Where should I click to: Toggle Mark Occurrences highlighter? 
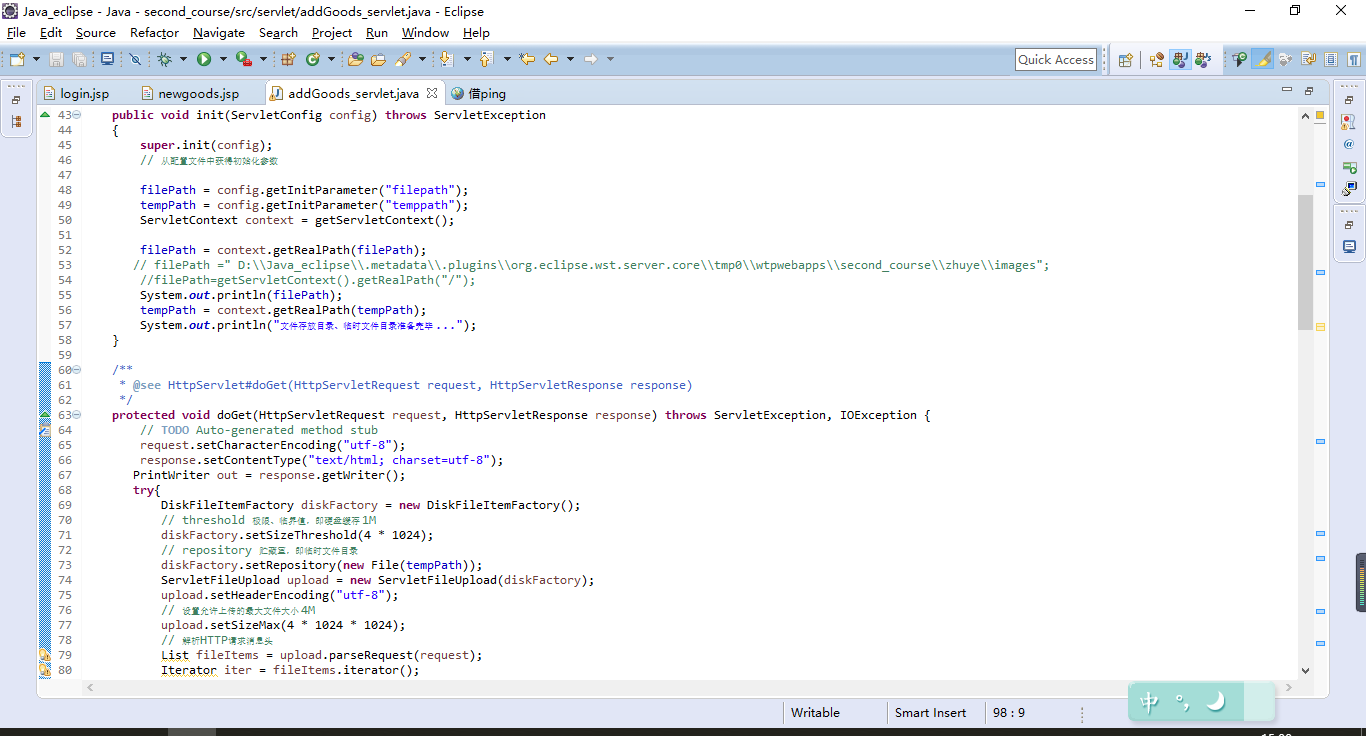tap(1263, 60)
